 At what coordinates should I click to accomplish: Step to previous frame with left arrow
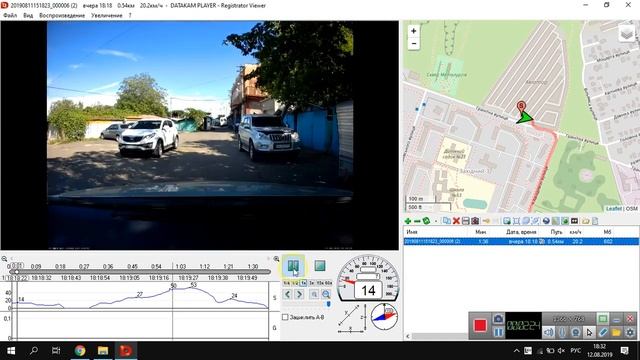tap(287, 294)
